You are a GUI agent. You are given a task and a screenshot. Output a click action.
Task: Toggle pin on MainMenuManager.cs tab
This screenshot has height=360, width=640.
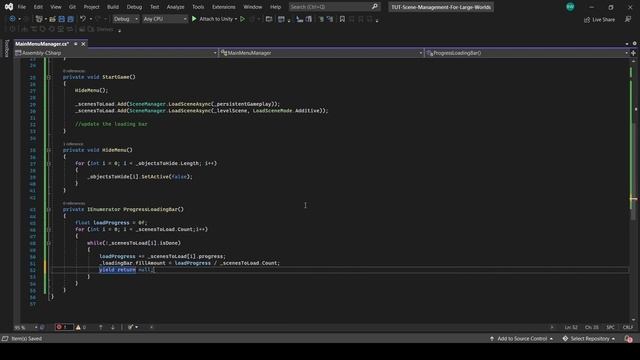coord(76,44)
